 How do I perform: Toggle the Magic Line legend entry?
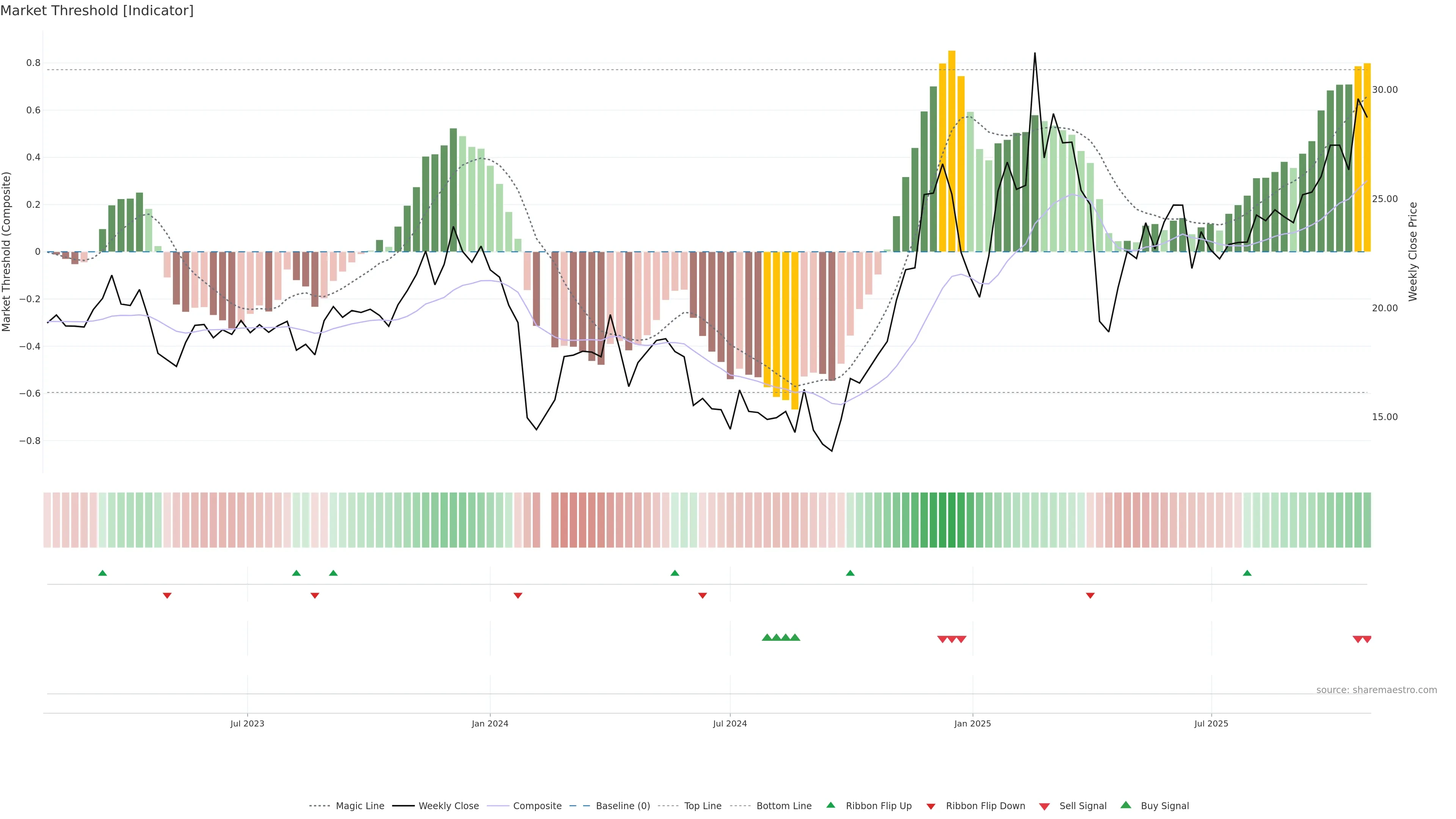point(359,806)
